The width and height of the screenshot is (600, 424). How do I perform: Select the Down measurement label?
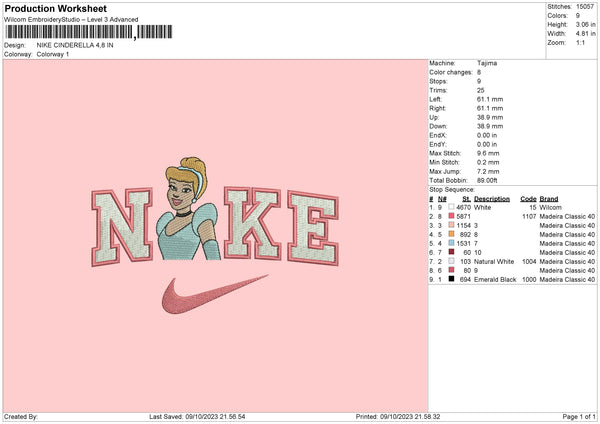tap(438, 126)
